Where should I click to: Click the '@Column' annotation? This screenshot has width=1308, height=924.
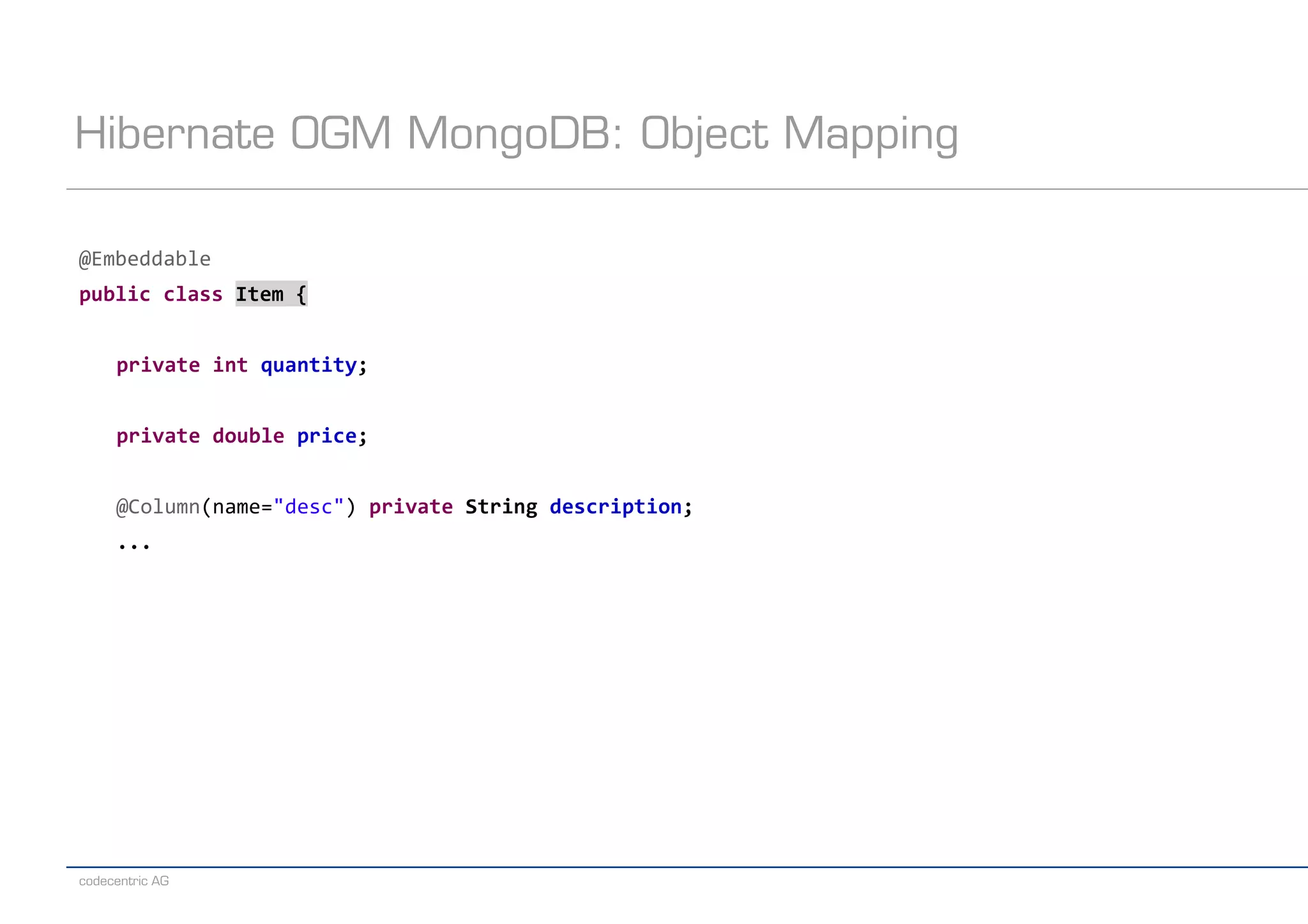click(158, 507)
